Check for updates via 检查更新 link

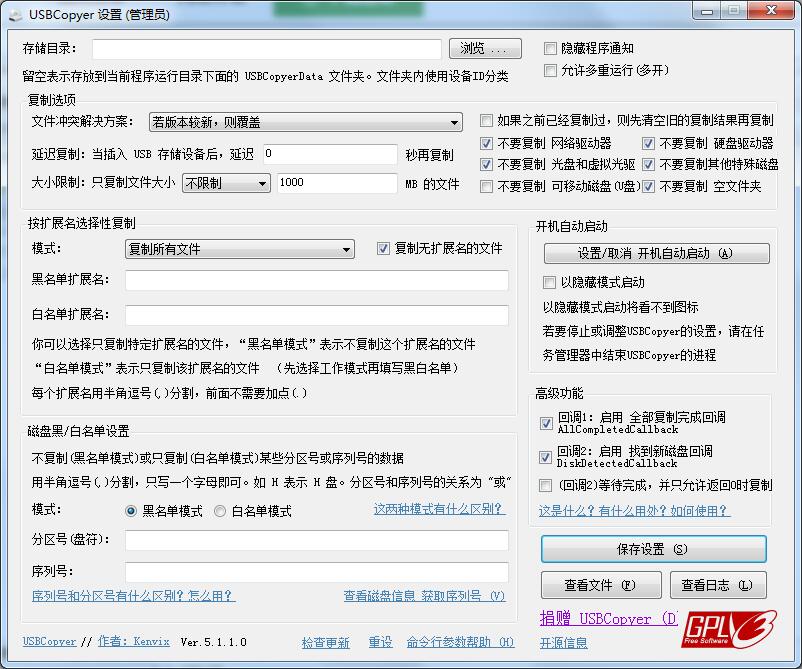click(x=324, y=644)
